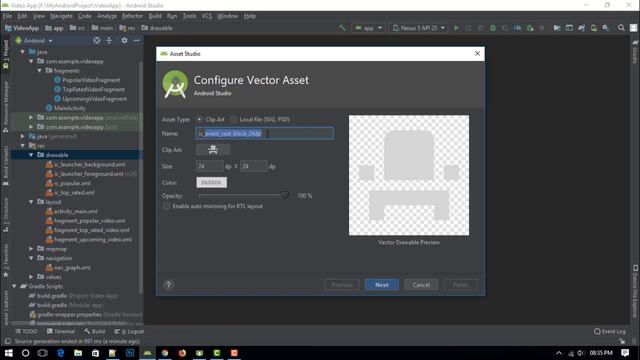Open Chrome from the taskbar
The image size is (640, 360).
tap(165, 353)
